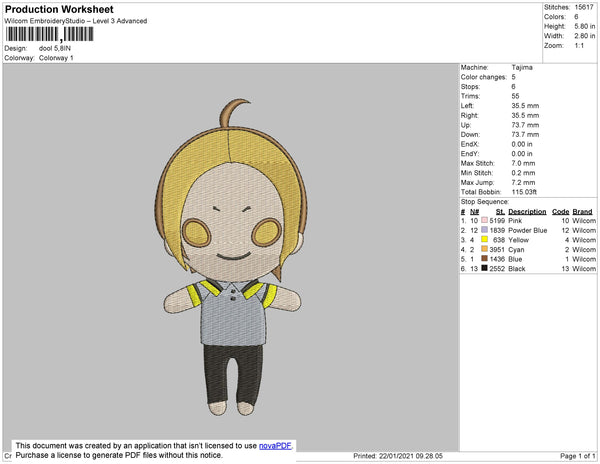600x464 pixels.
Task: Click the 'Brand' column header
Action: tap(582, 212)
